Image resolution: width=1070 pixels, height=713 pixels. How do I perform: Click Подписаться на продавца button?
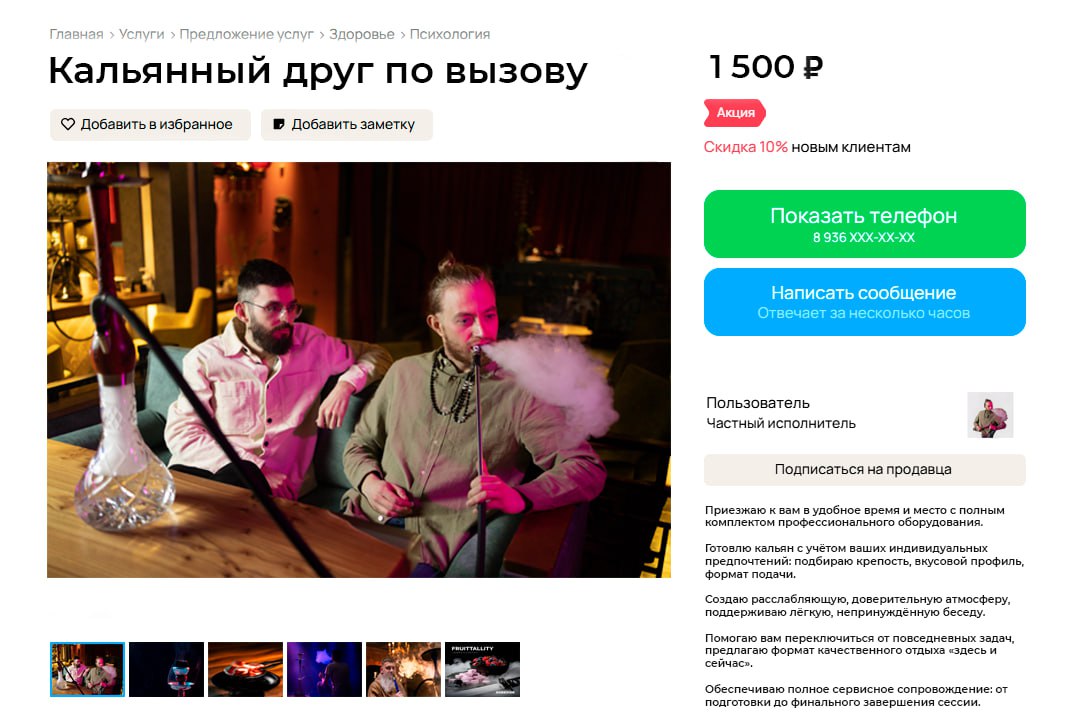pos(865,469)
